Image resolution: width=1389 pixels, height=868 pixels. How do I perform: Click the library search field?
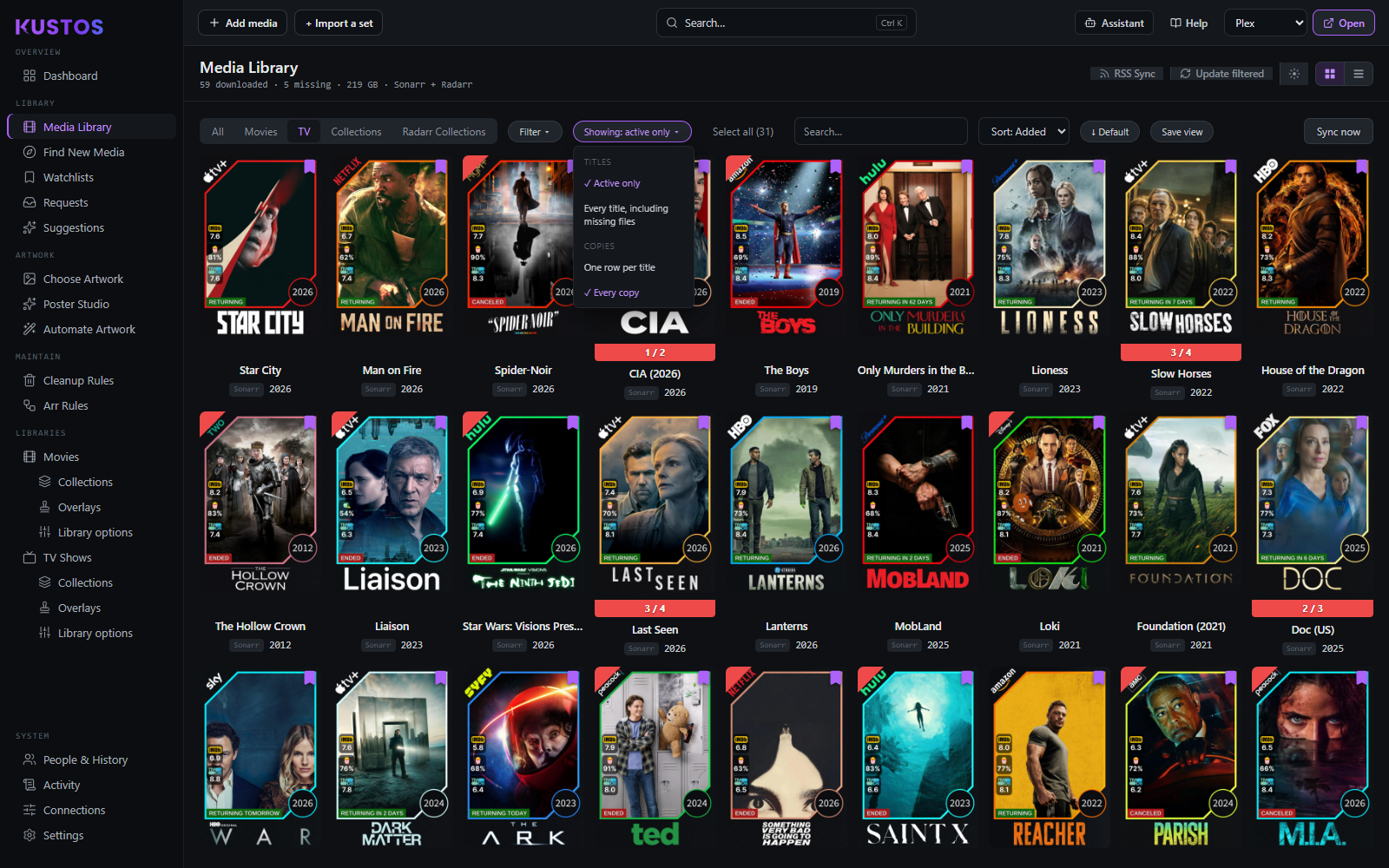880,132
